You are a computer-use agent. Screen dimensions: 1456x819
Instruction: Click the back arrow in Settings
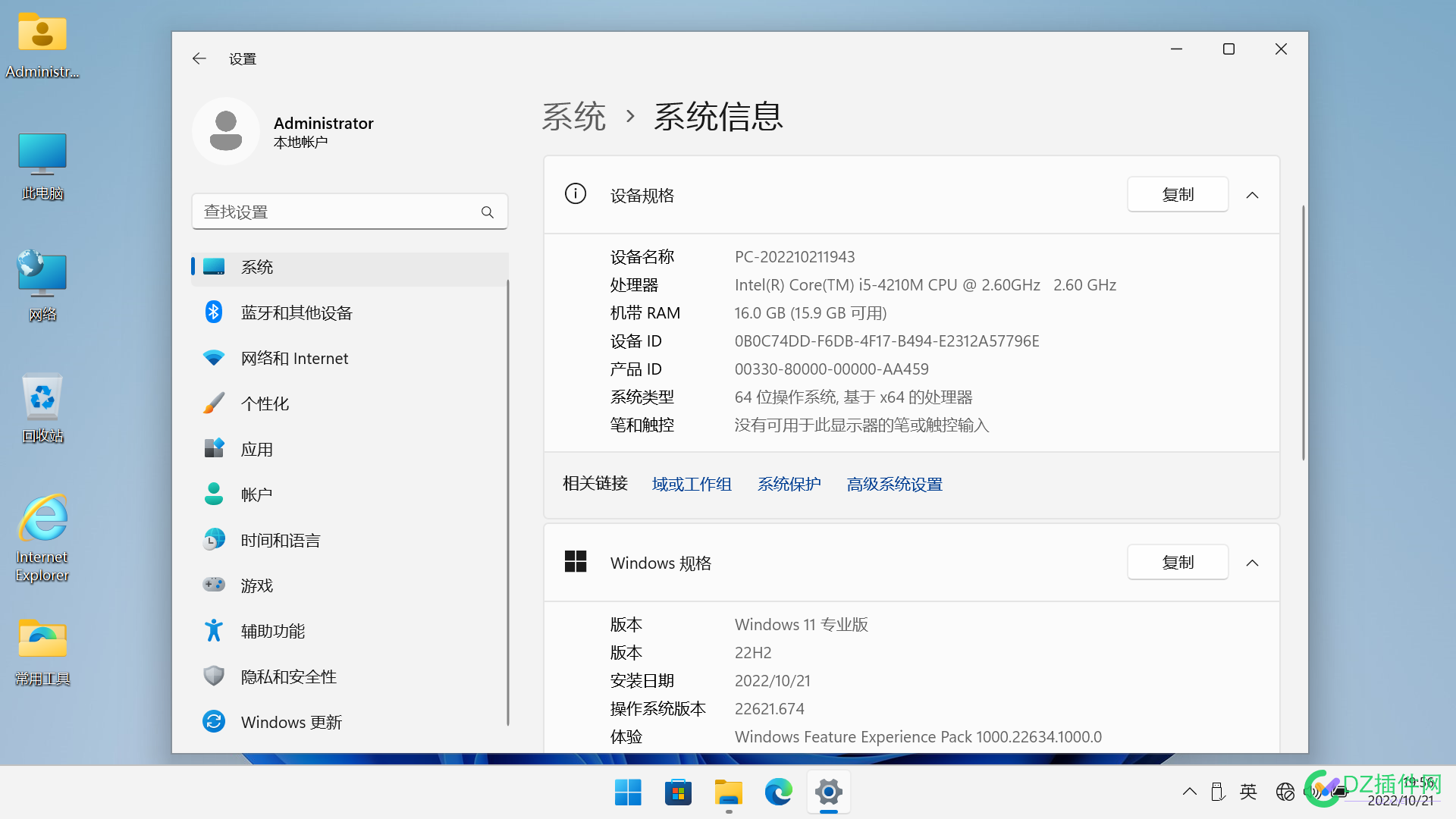tap(199, 58)
